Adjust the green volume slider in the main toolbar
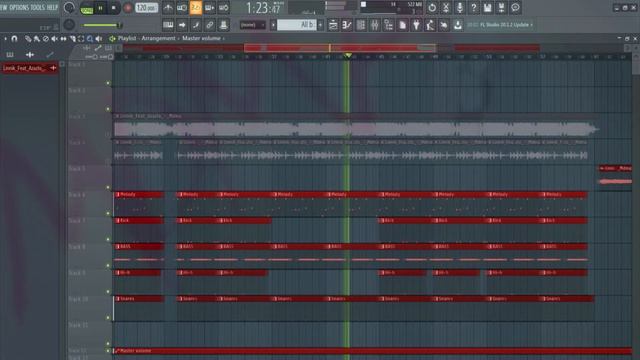This screenshot has height=360, width=640. coord(102,25)
